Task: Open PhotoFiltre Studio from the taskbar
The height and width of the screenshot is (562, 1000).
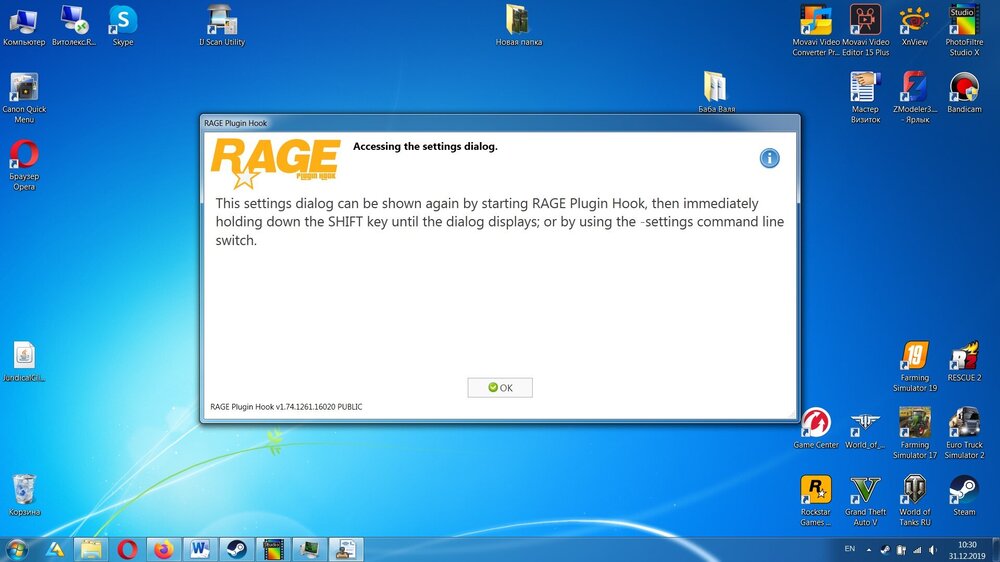Action: point(273,549)
